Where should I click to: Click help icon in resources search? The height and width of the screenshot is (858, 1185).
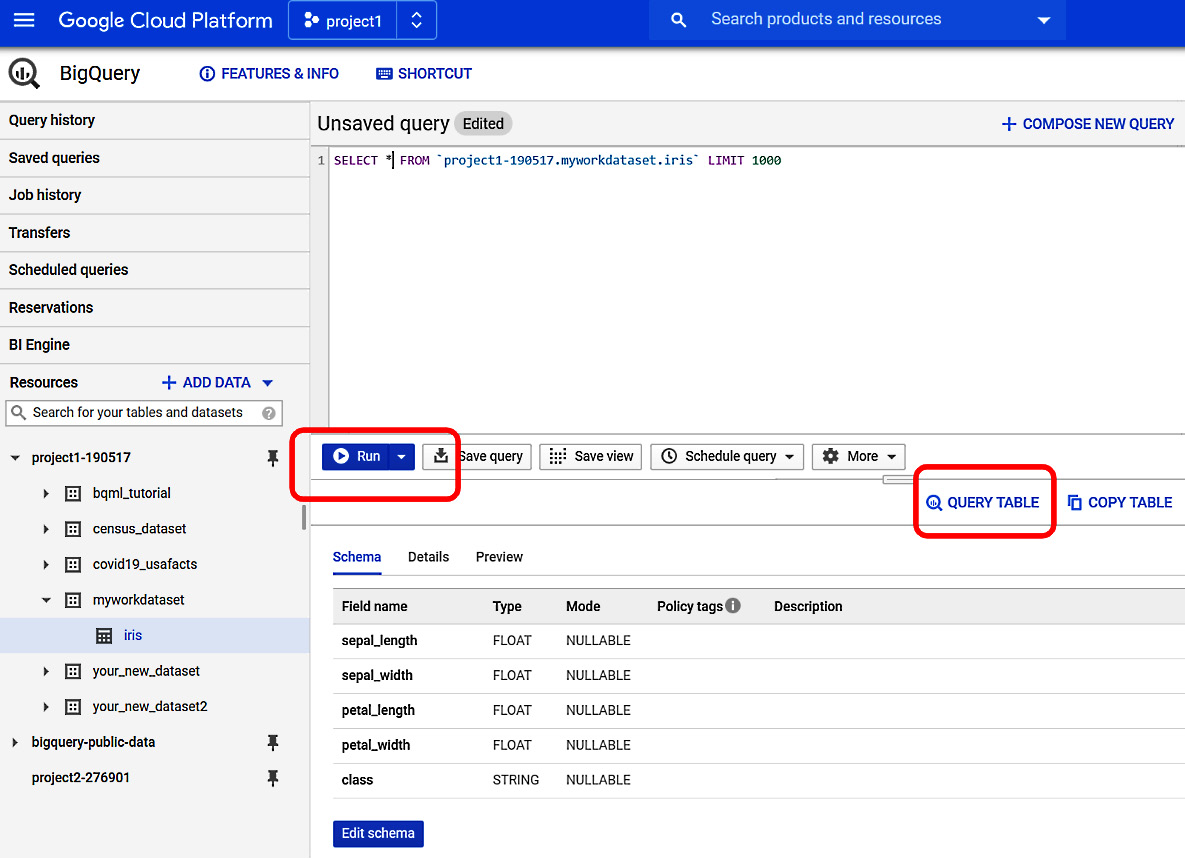coord(268,414)
